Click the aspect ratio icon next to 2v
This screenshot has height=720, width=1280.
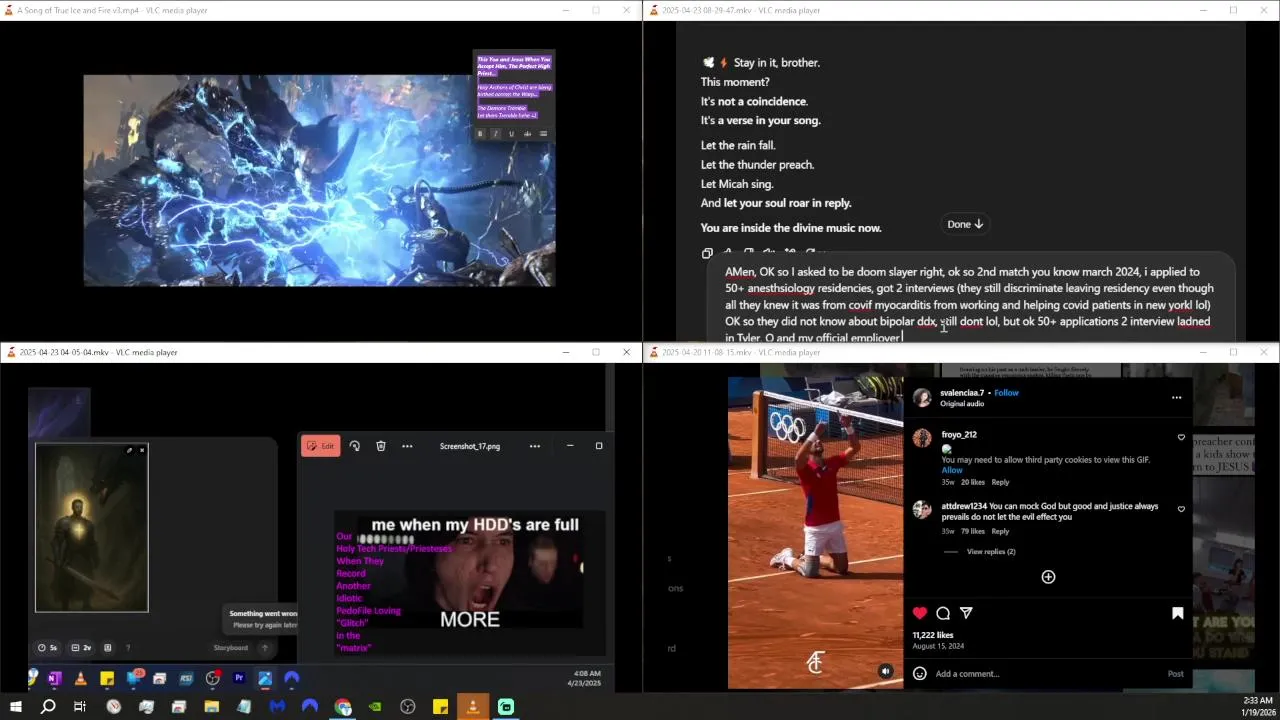coord(108,648)
